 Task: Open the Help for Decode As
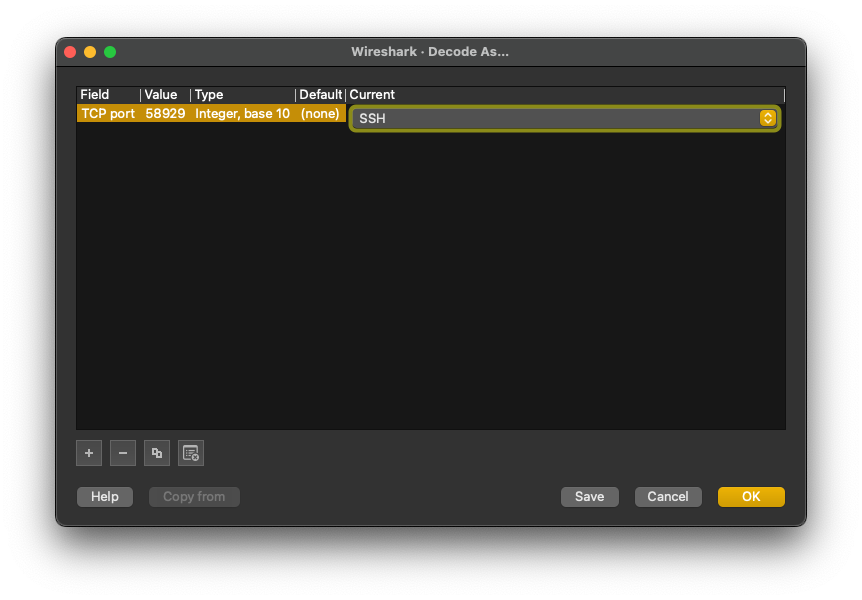[x=104, y=497]
